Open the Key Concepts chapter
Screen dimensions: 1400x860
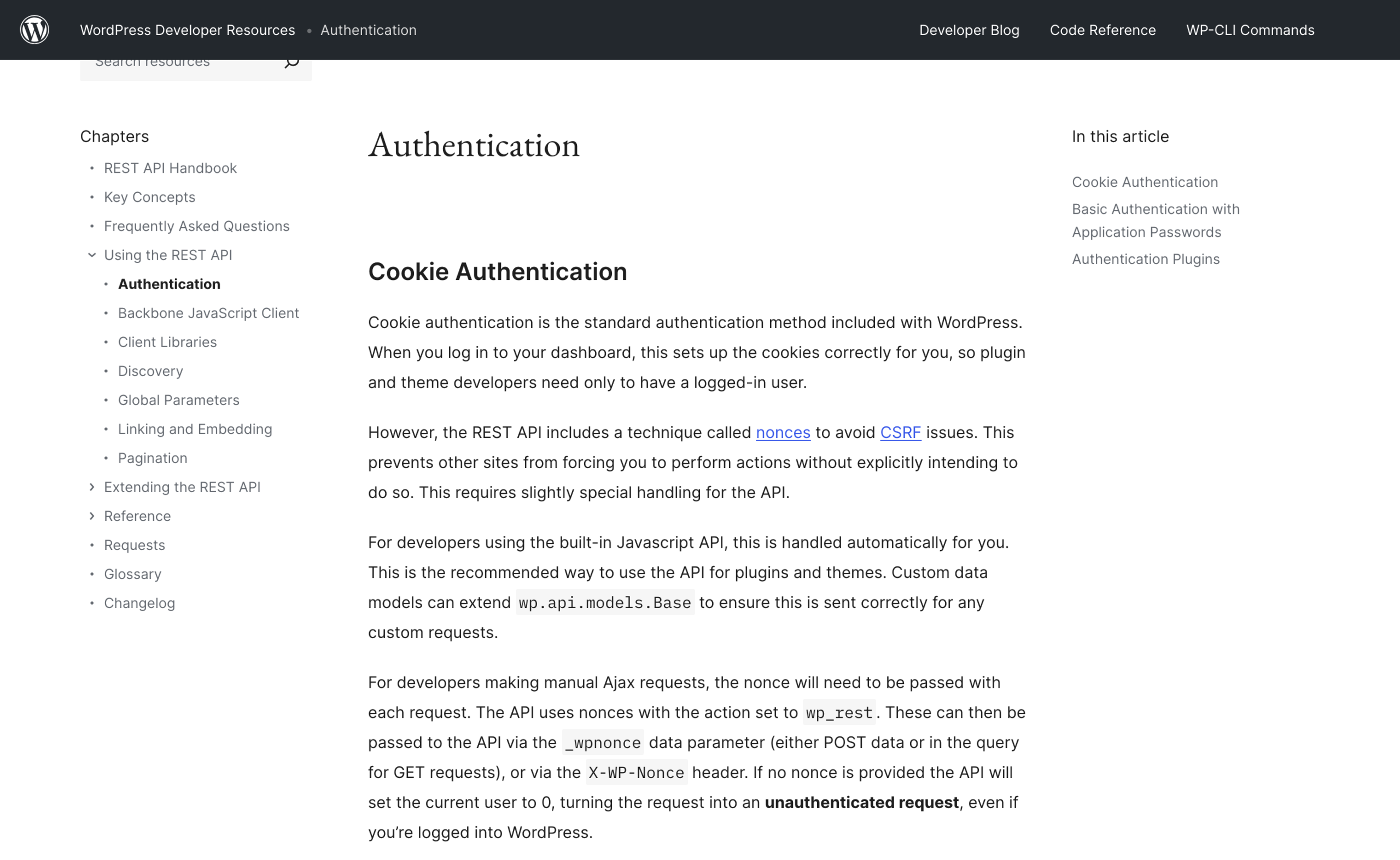(150, 197)
